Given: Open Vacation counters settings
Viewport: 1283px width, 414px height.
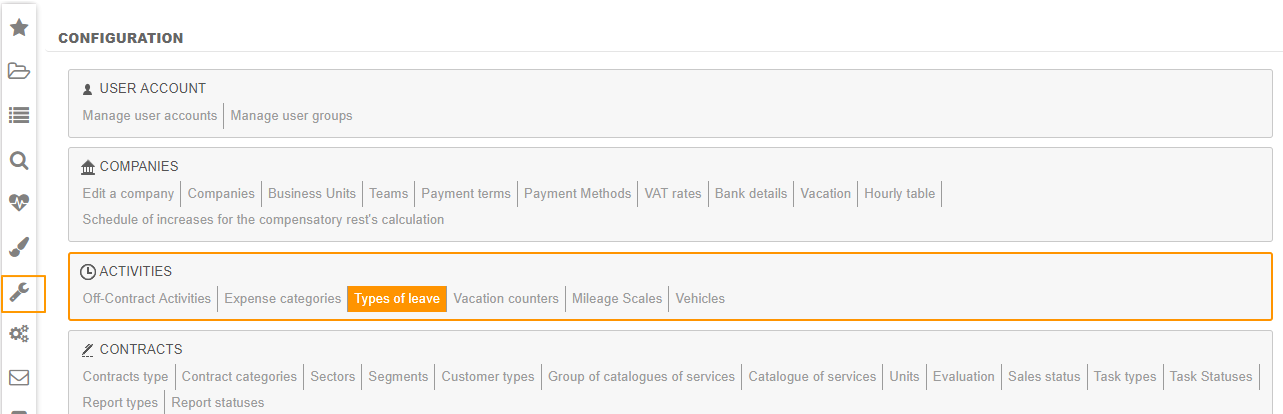Looking at the screenshot, I should pos(506,299).
